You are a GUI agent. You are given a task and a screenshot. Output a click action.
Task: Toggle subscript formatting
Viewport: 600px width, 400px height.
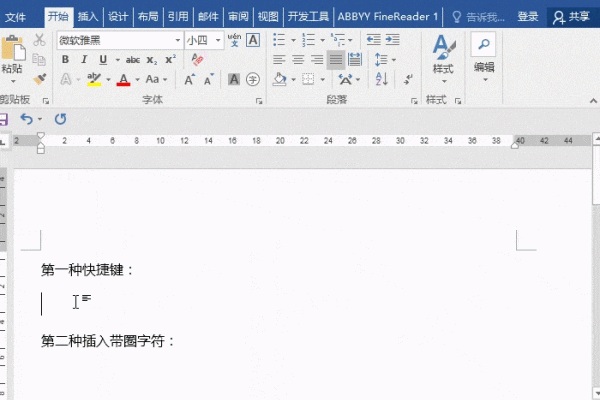(x=152, y=60)
